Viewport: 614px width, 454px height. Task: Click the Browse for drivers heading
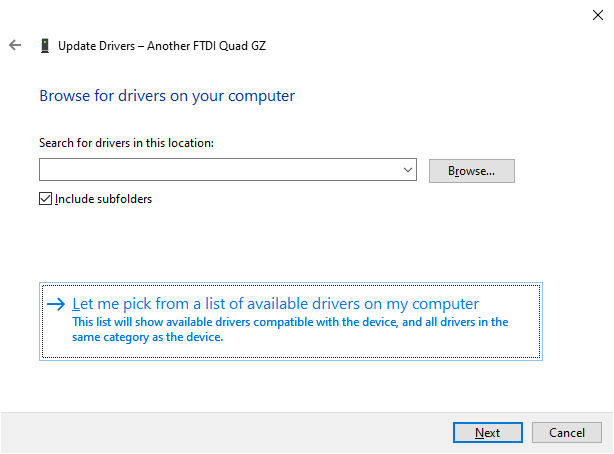(167, 96)
